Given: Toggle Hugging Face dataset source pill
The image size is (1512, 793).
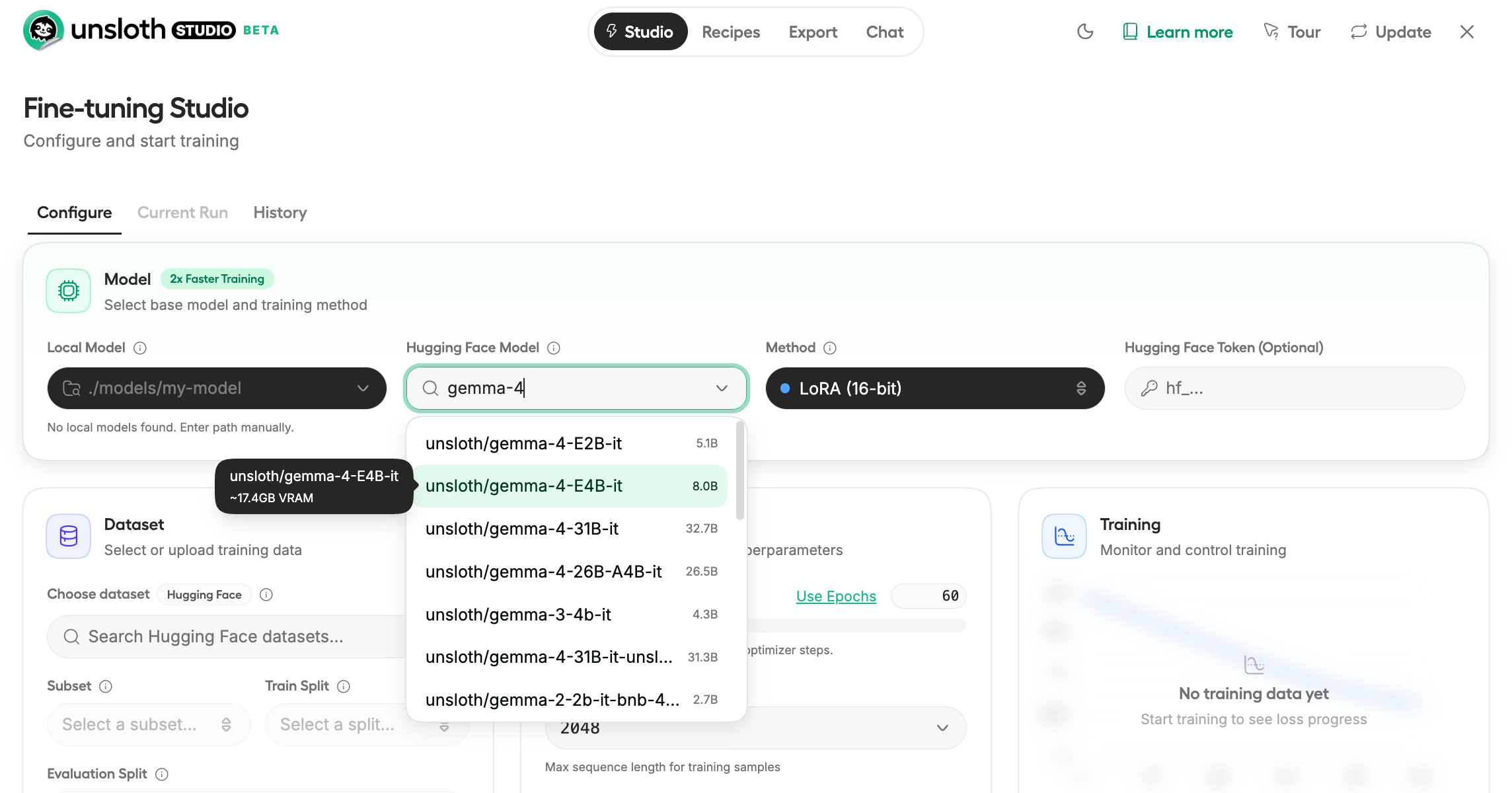Looking at the screenshot, I should (204, 595).
